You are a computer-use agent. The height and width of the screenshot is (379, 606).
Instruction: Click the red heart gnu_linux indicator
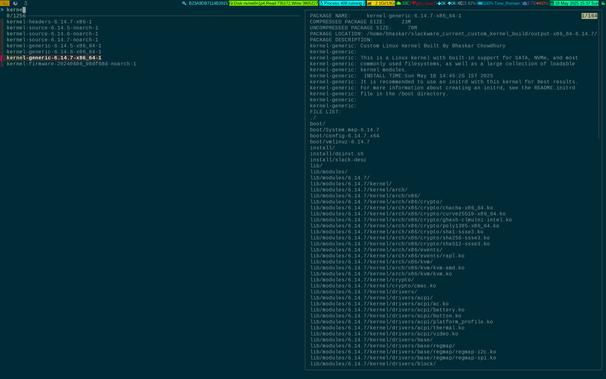click(x=424, y=3)
